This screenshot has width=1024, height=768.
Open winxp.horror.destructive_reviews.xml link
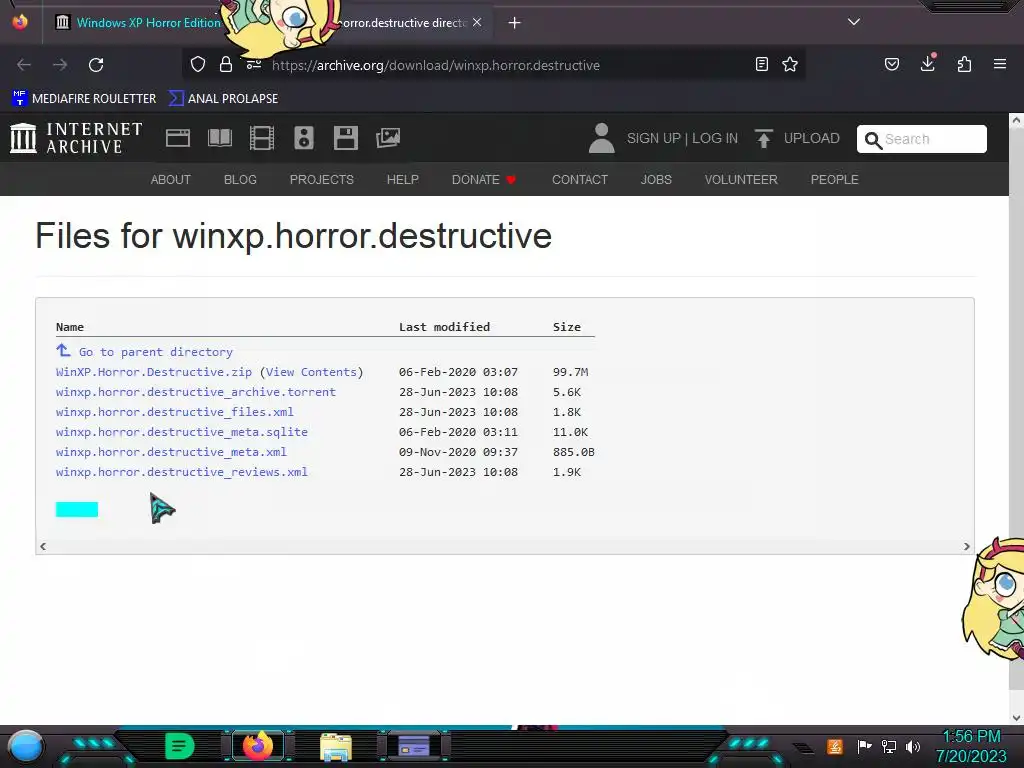(182, 472)
